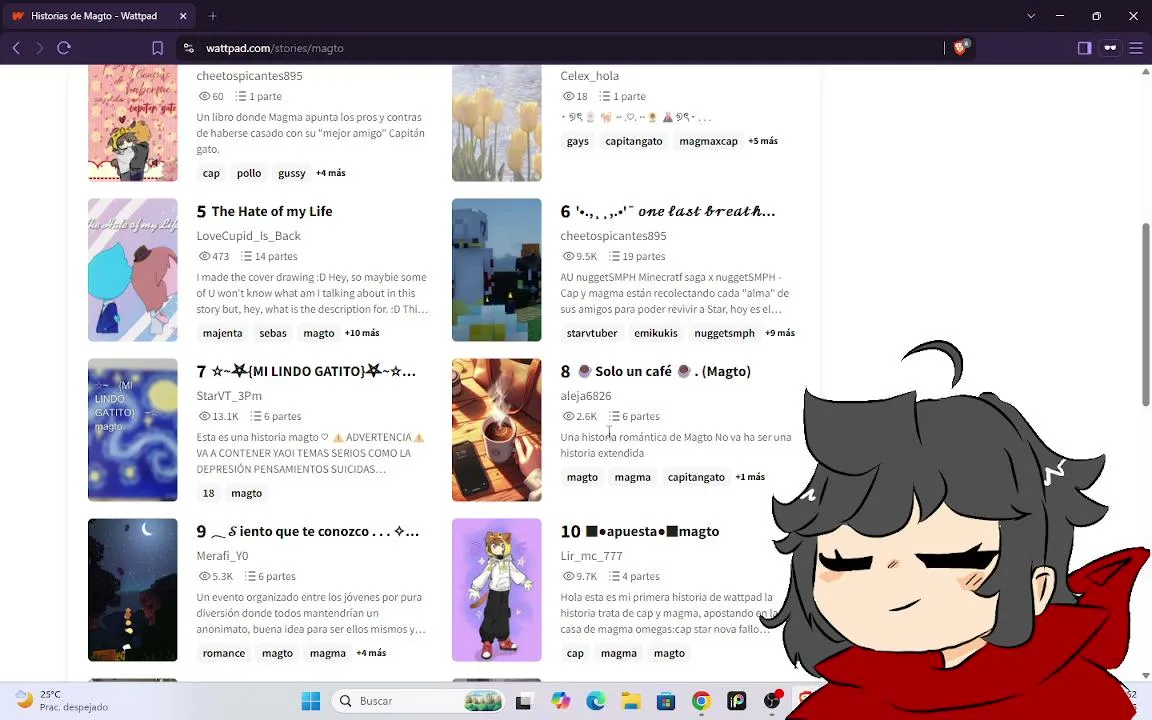
Task: Click the Buscar taskbar search box
Action: 417,701
